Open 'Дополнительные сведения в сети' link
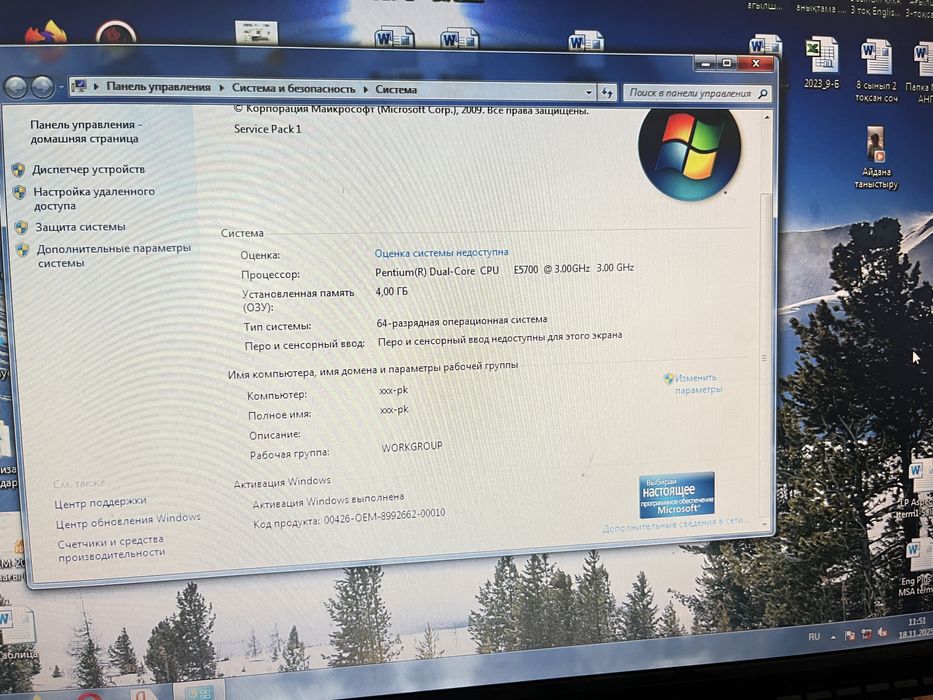 (675, 524)
